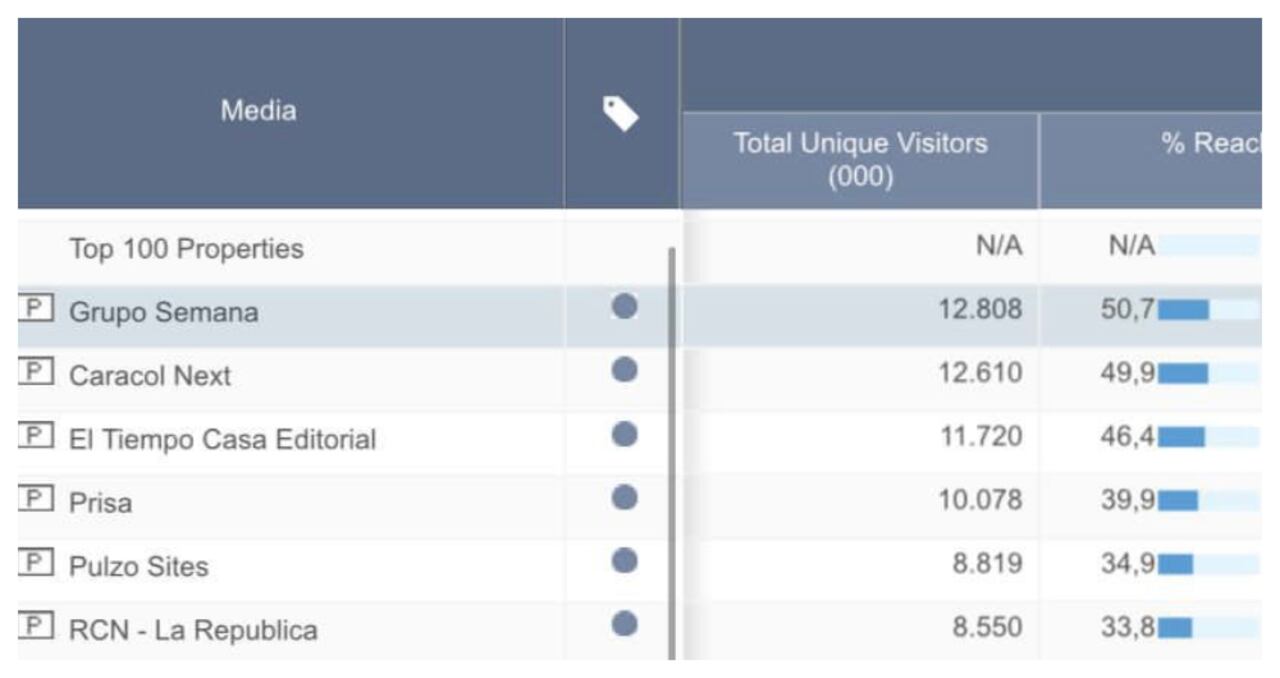The height and width of the screenshot is (678, 1280).
Task: Click the Media column header
Action: (258, 111)
